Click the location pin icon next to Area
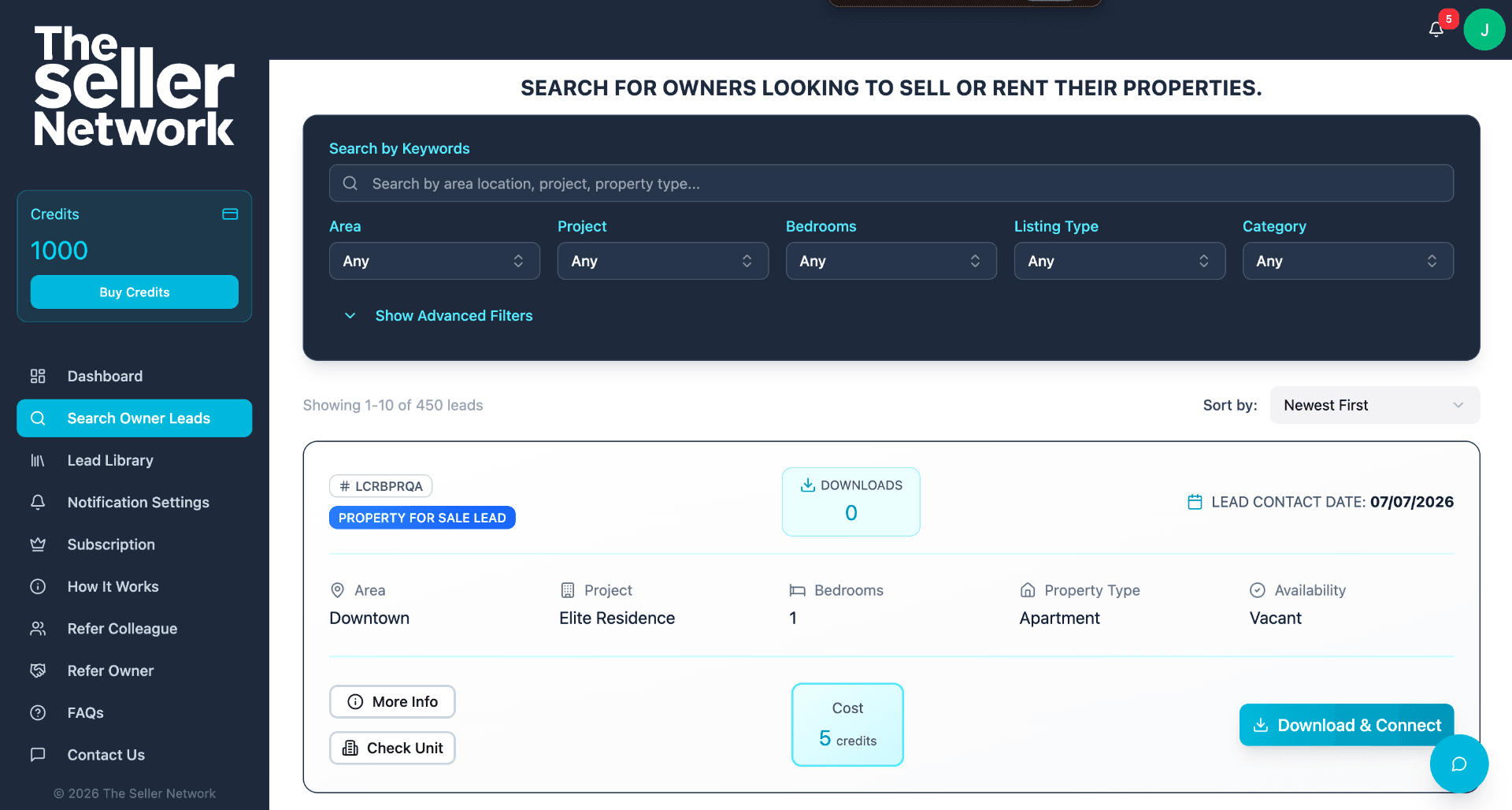 [338, 590]
